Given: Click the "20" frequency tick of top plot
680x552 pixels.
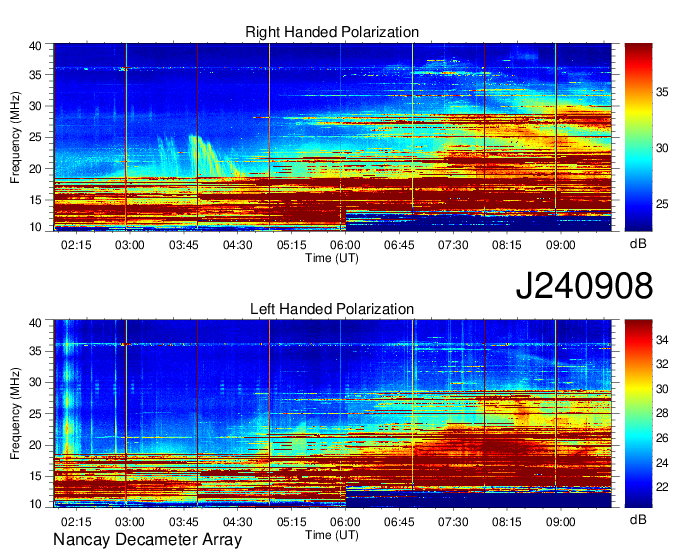Looking at the screenshot, I should tap(35, 169).
